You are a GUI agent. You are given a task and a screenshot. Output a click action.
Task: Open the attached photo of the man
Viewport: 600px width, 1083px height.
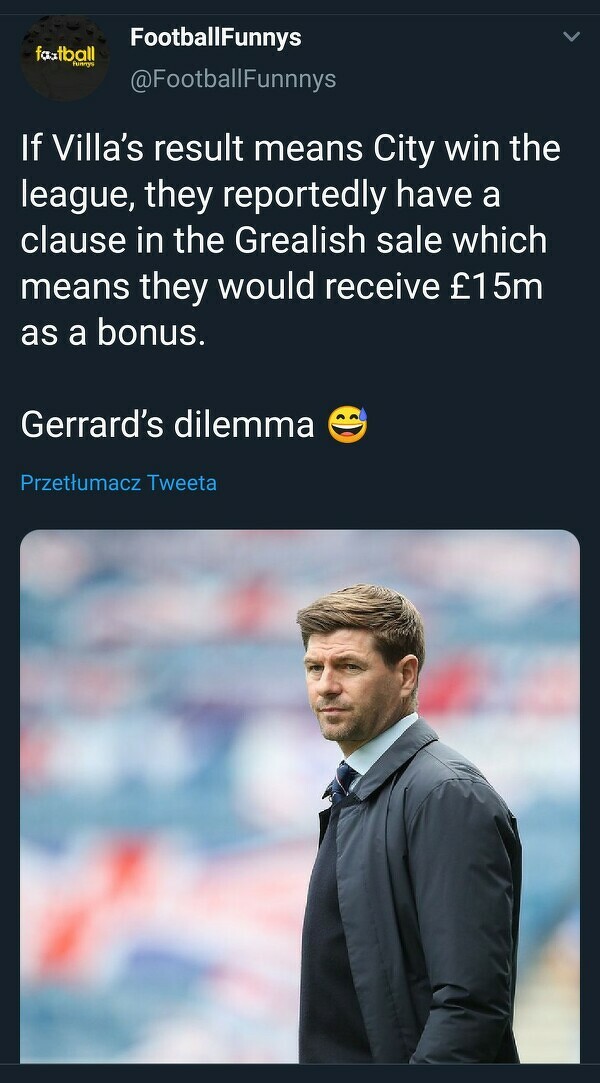(300, 795)
